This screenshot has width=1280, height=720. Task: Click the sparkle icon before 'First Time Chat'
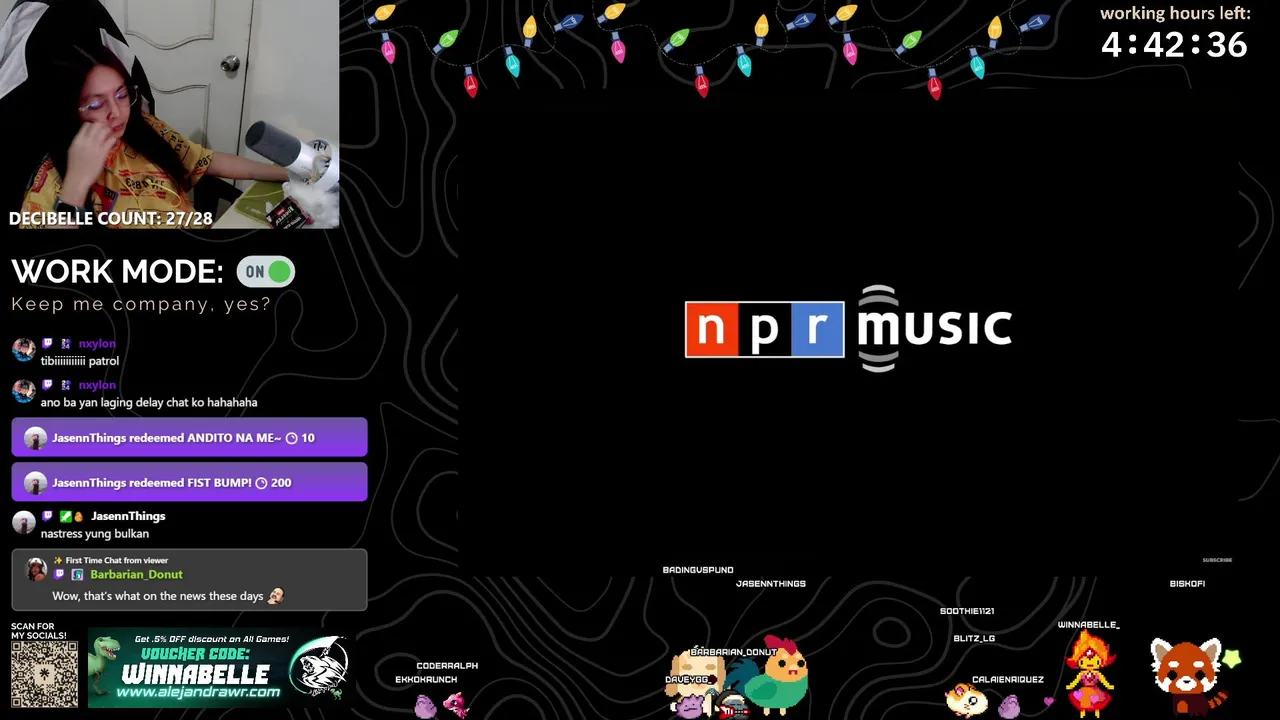(x=58, y=561)
